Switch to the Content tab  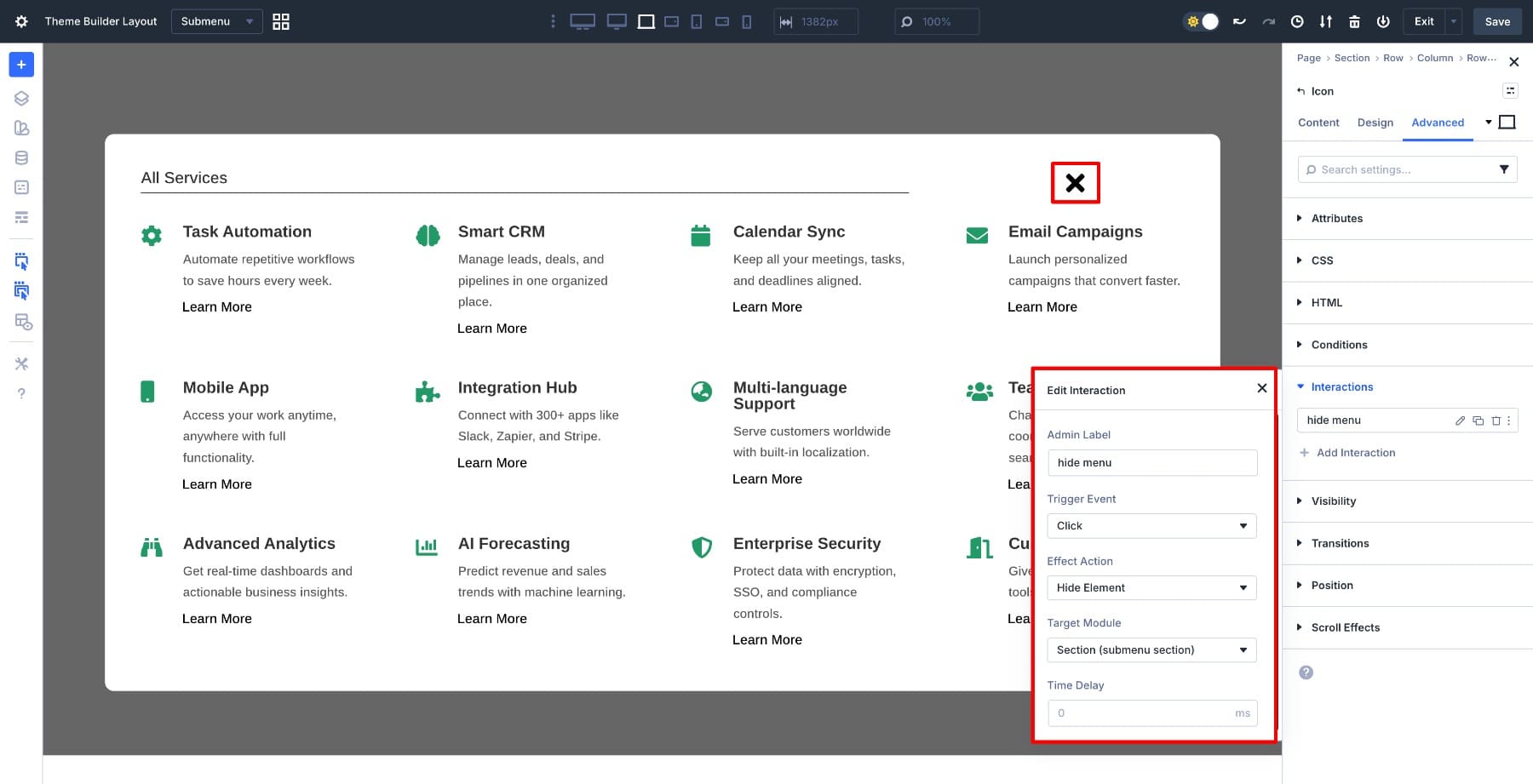[1318, 123]
